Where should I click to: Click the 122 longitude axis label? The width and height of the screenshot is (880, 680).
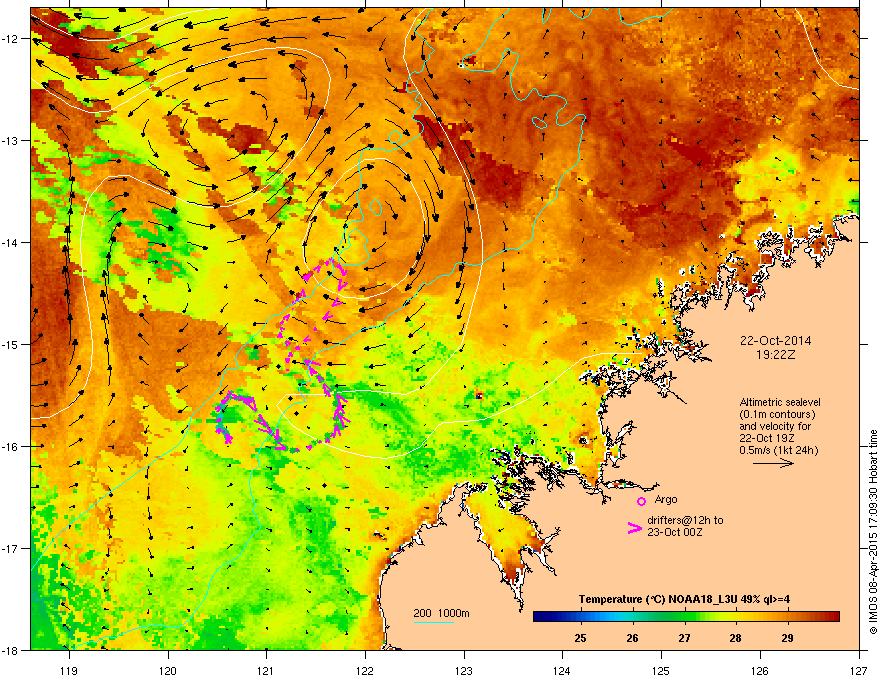click(x=365, y=670)
